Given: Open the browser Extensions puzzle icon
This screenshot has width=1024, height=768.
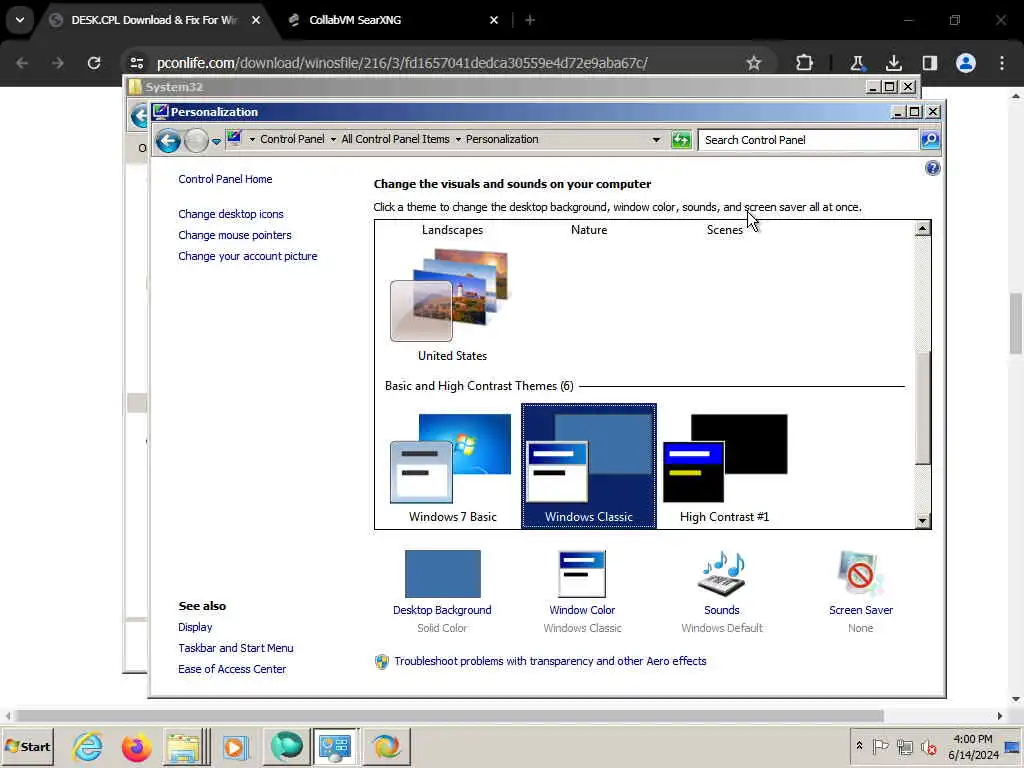Looking at the screenshot, I should click(x=805, y=63).
